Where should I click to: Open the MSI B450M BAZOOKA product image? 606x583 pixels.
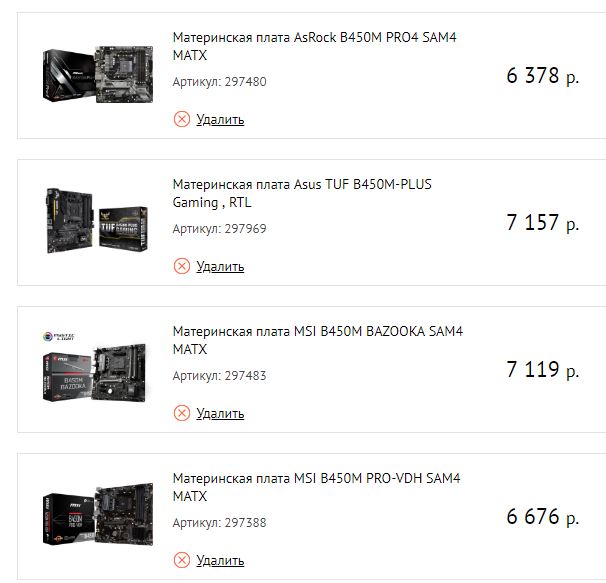pyautogui.click(x=95, y=367)
